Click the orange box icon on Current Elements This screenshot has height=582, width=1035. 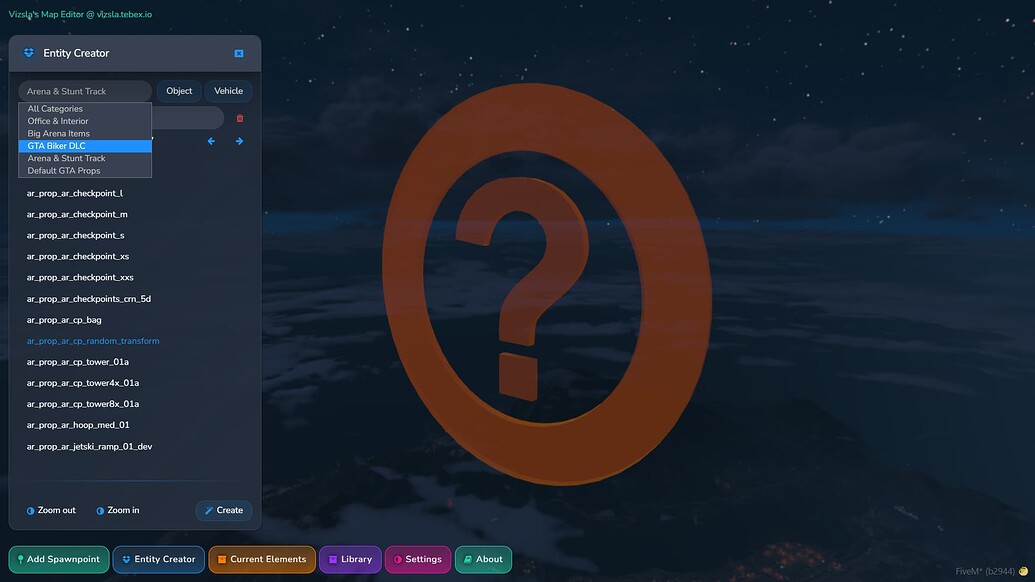click(221, 559)
